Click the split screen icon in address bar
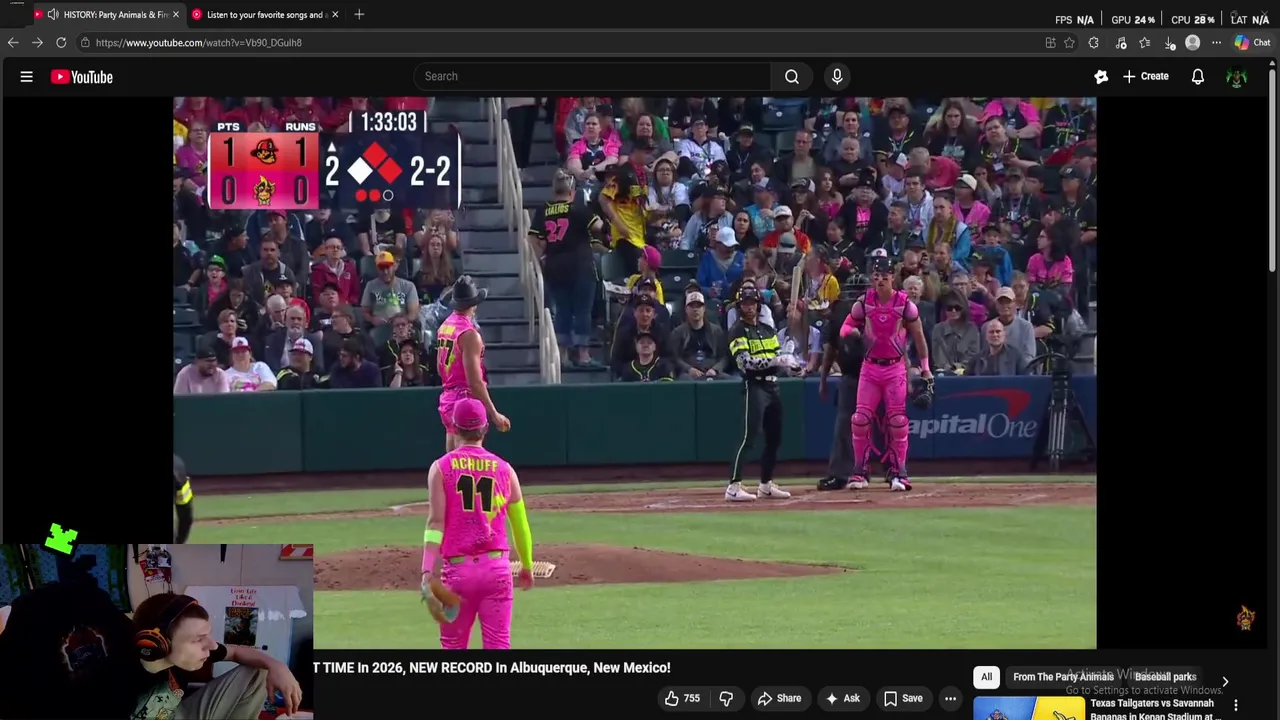This screenshot has width=1280, height=720. tap(1050, 43)
